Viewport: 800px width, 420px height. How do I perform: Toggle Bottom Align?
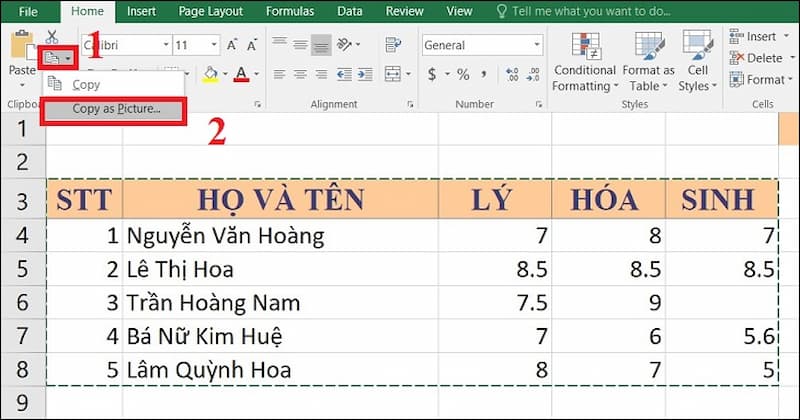click(321, 45)
